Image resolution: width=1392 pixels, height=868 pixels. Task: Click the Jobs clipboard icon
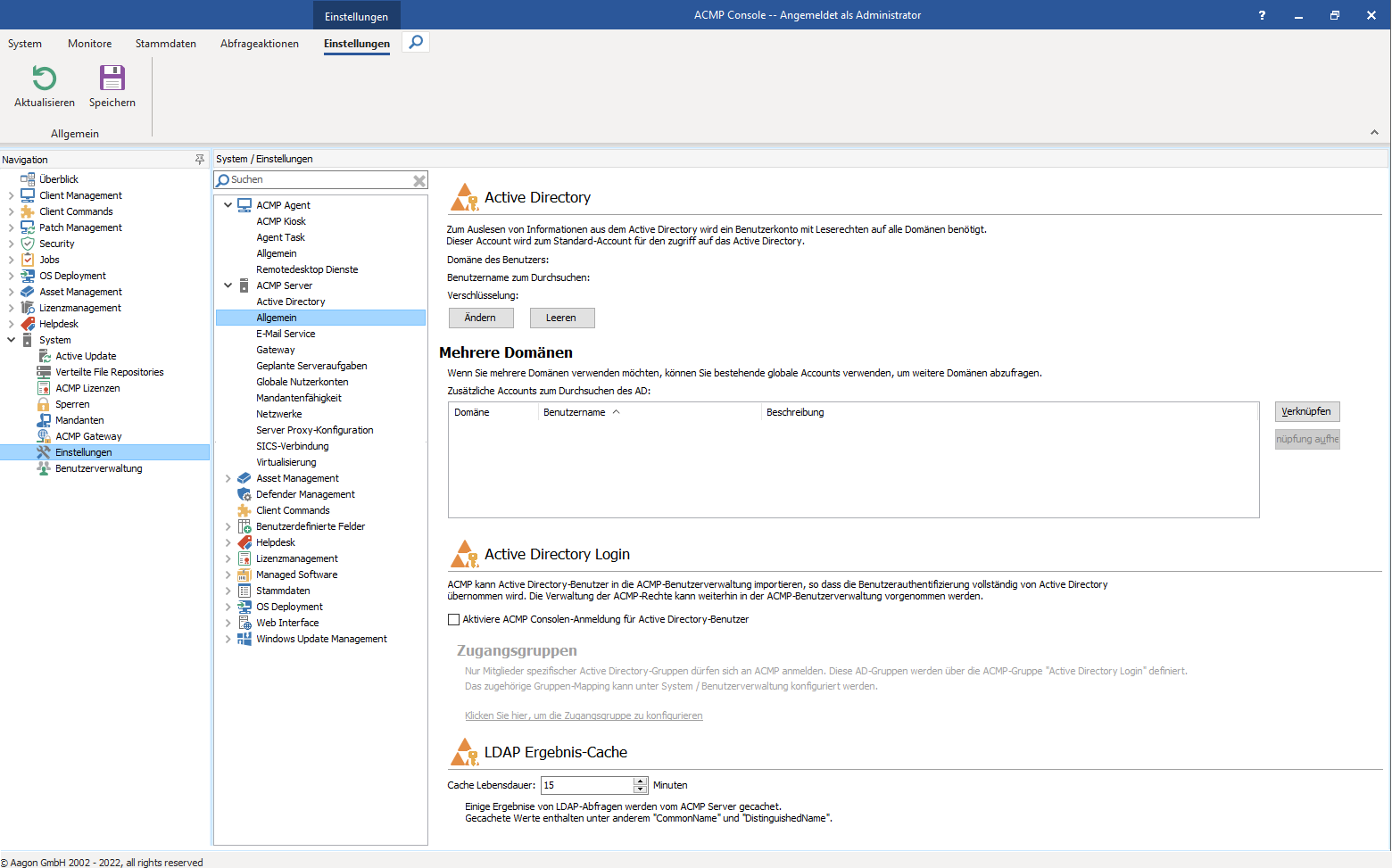[28, 260]
